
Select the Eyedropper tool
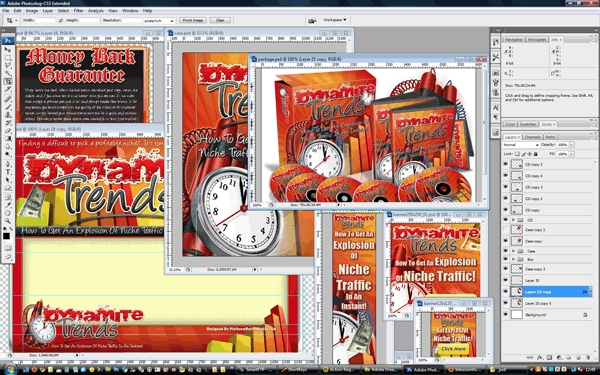click(8, 204)
